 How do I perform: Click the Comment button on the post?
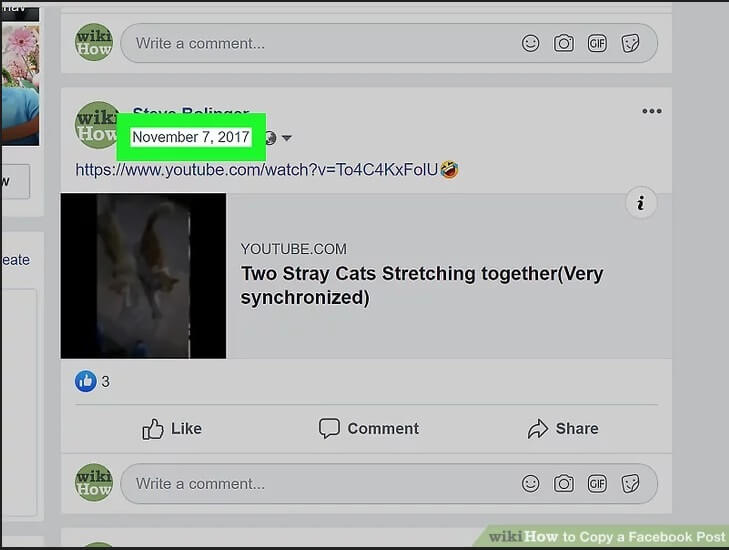369,429
